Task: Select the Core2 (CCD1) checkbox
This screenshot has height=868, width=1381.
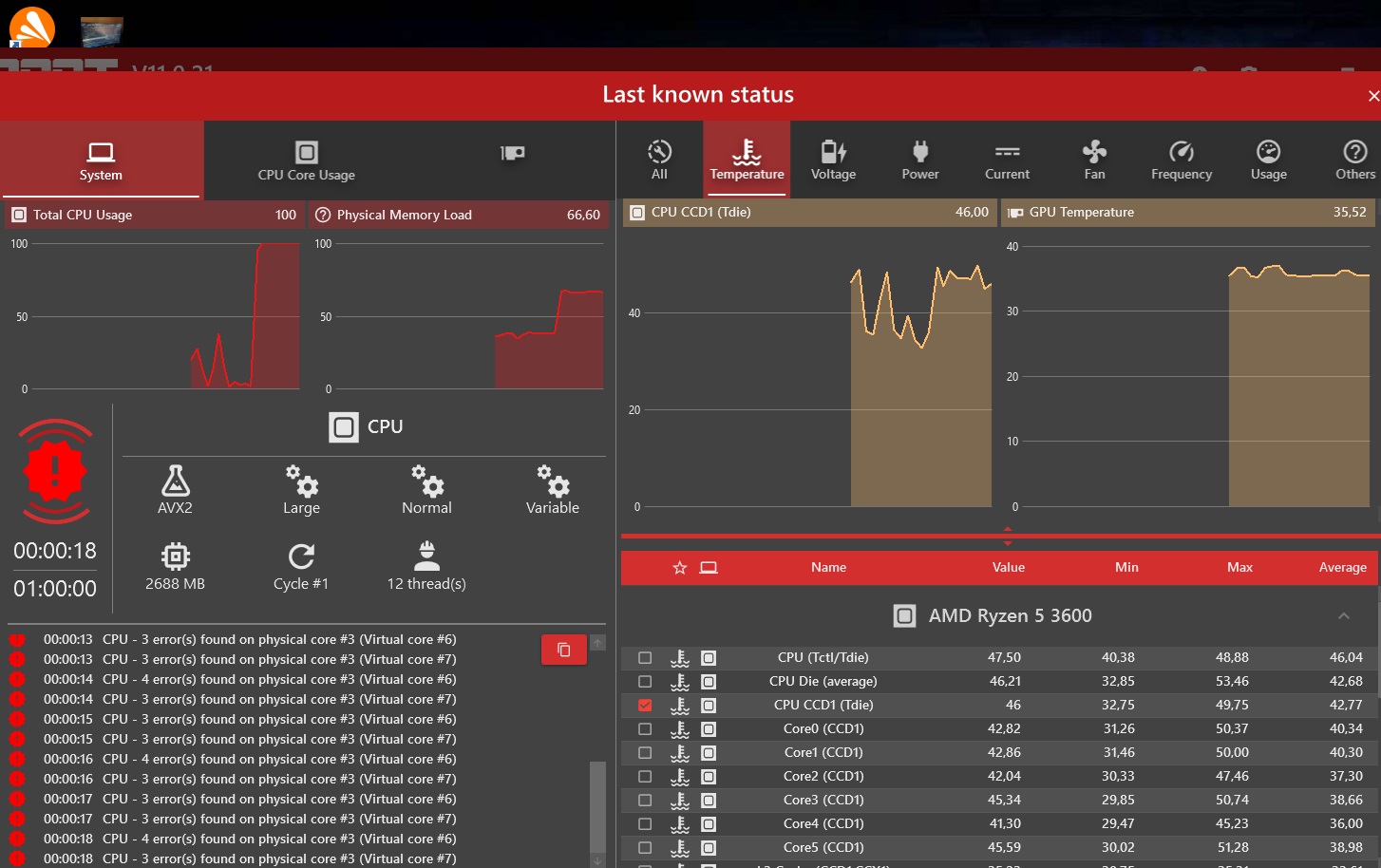Action: pos(645,777)
